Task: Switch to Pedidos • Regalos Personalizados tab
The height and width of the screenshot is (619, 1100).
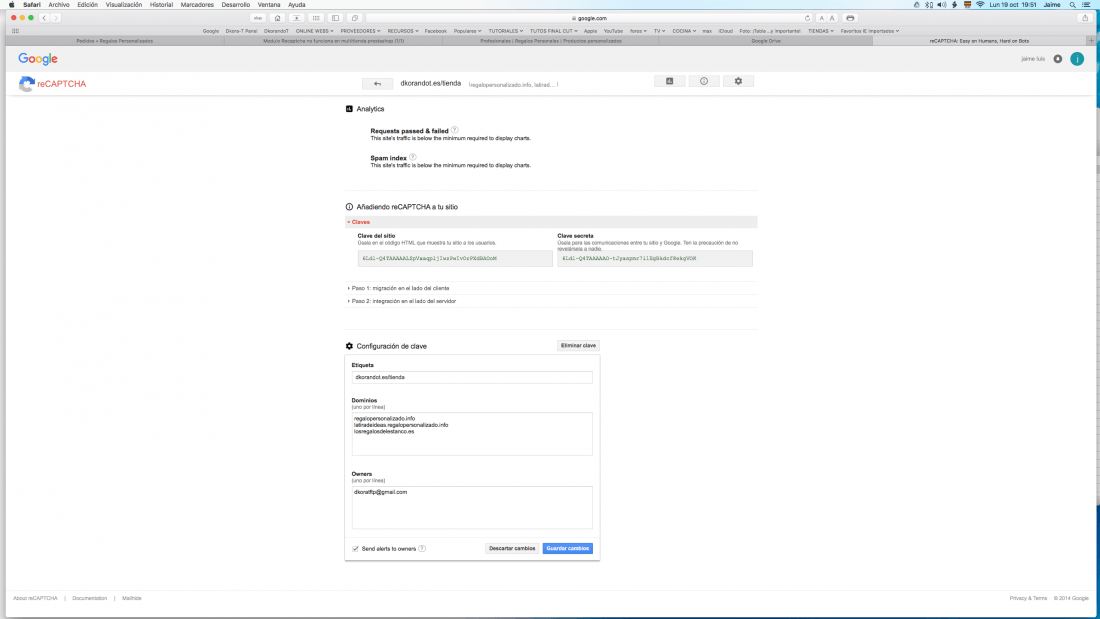Action: 114,41
